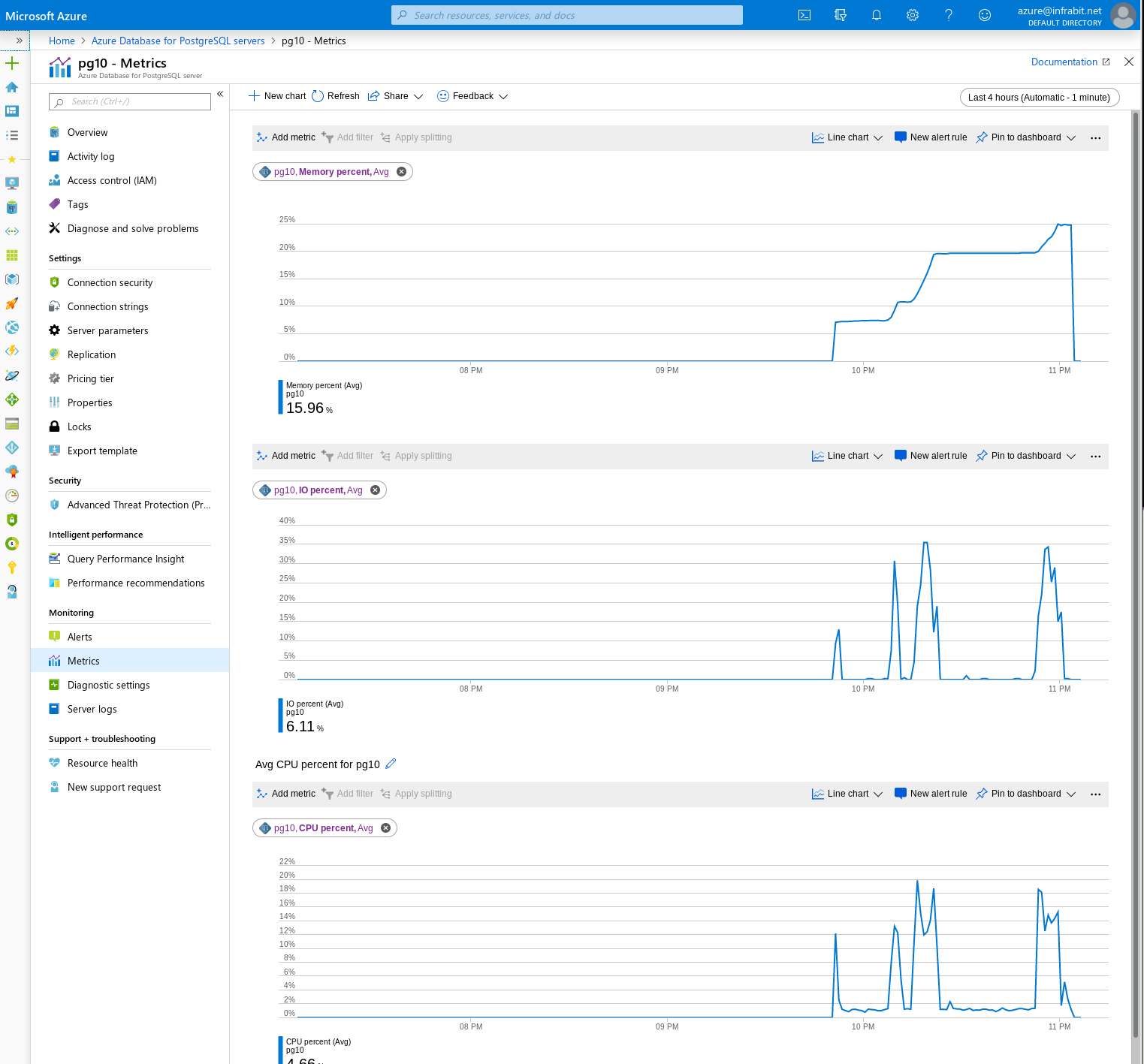Open Line chart dropdown on CPU chart
The height and width of the screenshot is (1064, 1144).
tap(847, 794)
